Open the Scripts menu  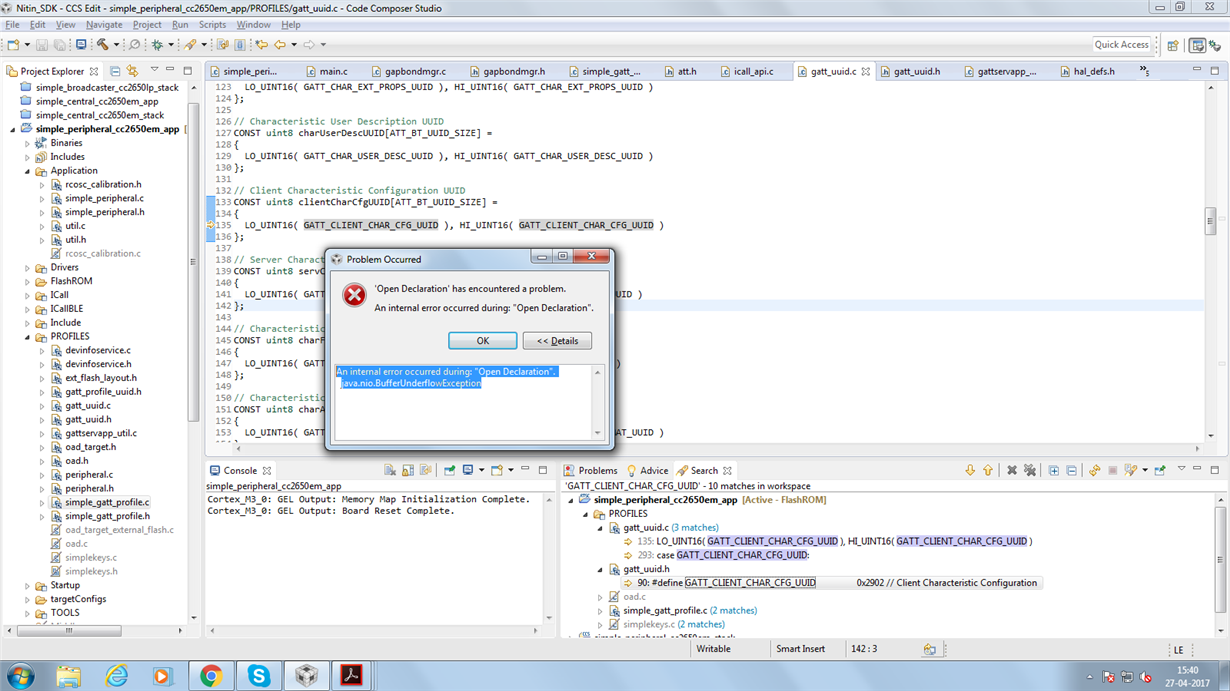click(x=212, y=25)
